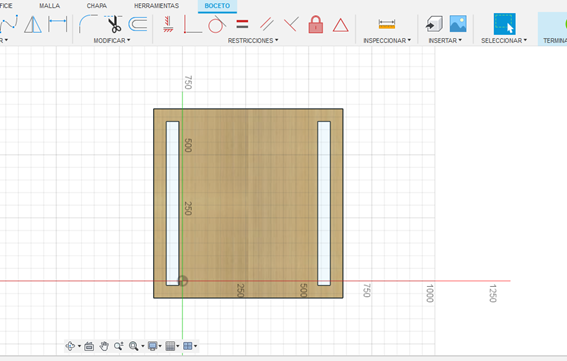The height and width of the screenshot is (361, 567).
Task: Expand the INSPECCIONAR dropdown
Action: pyautogui.click(x=387, y=41)
